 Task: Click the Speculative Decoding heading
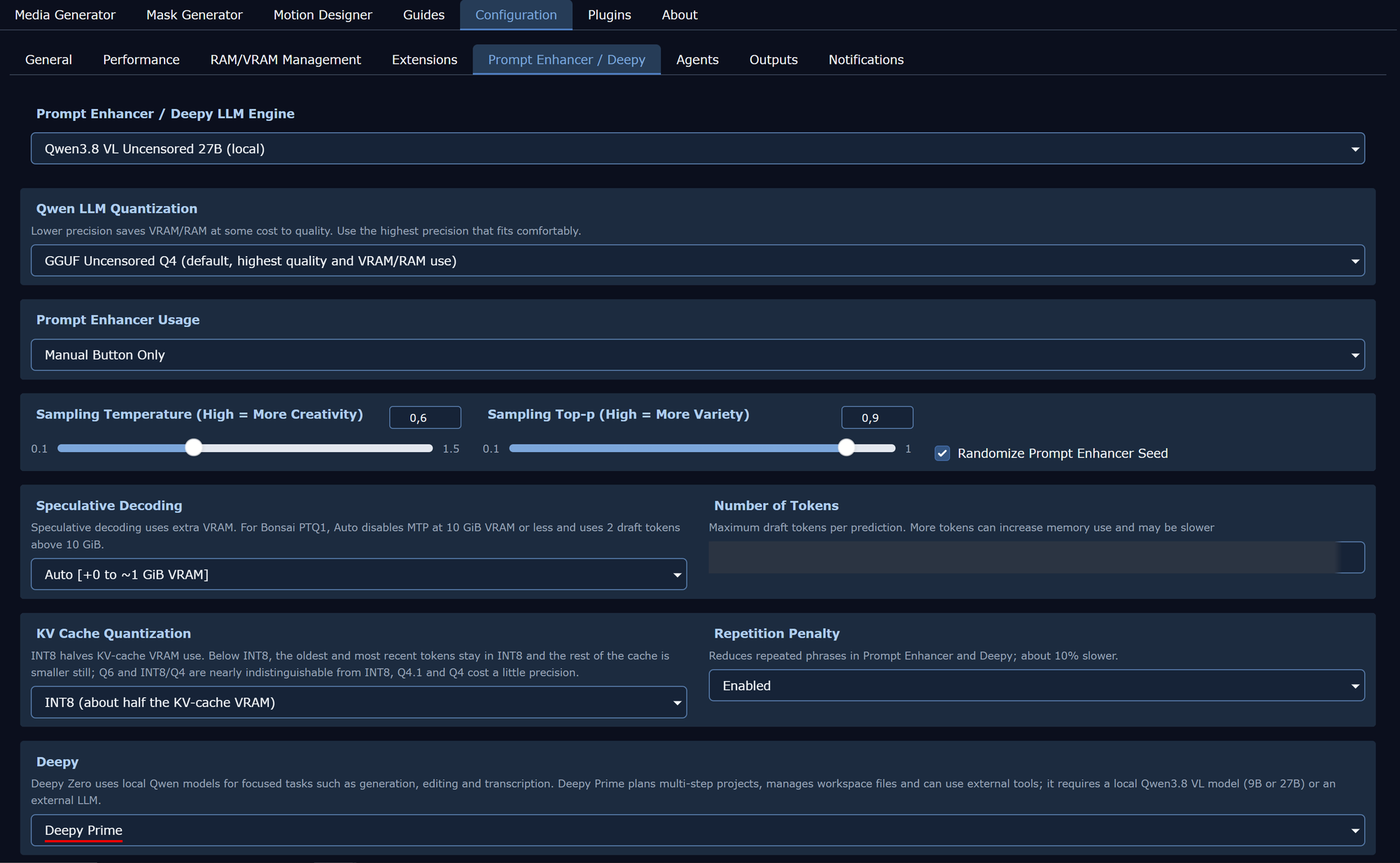pyautogui.click(x=109, y=505)
